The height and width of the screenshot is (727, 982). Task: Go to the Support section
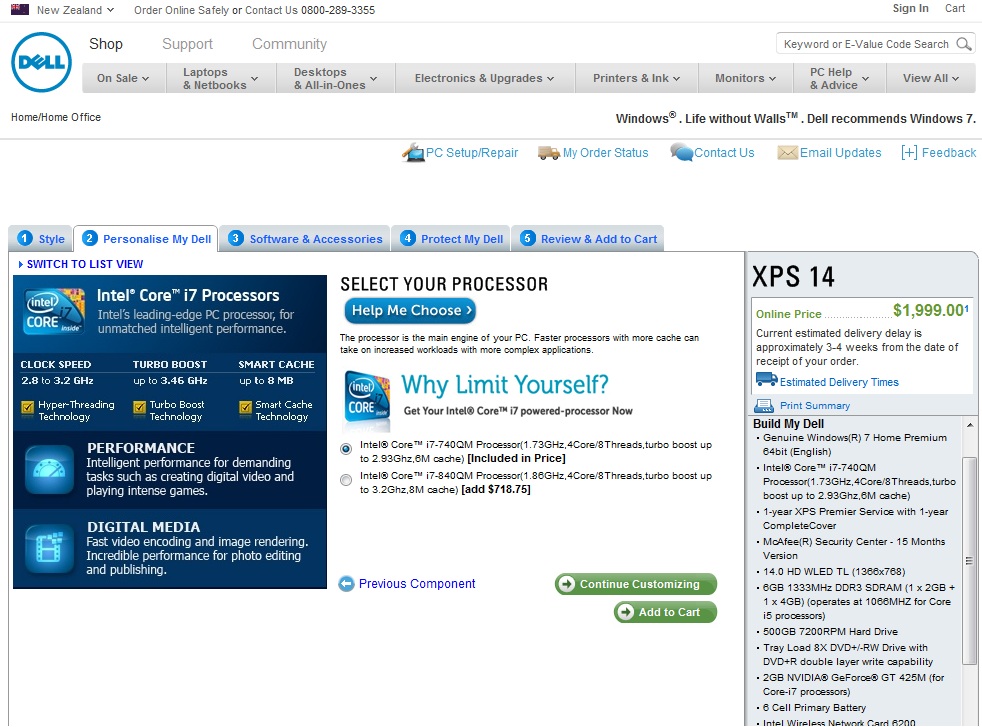pyautogui.click(x=187, y=44)
